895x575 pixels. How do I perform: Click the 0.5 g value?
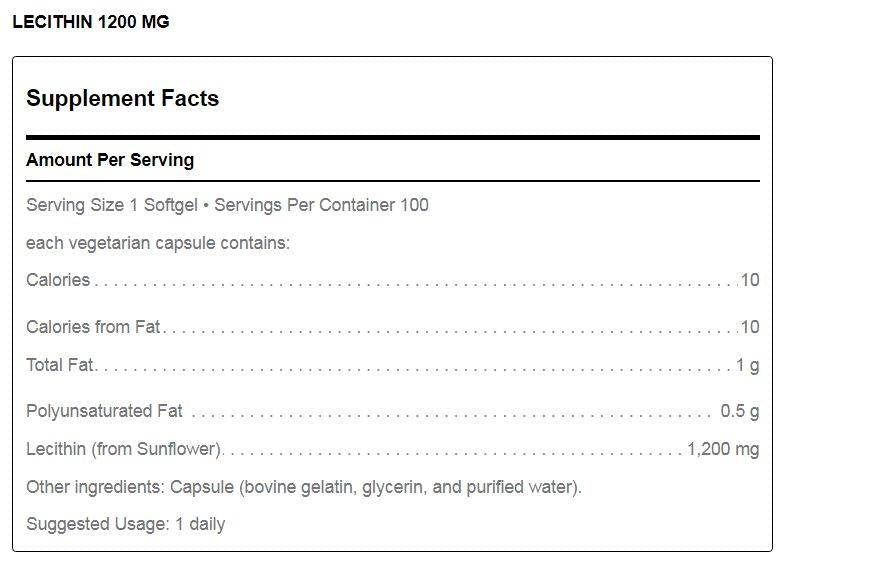point(740,411)
